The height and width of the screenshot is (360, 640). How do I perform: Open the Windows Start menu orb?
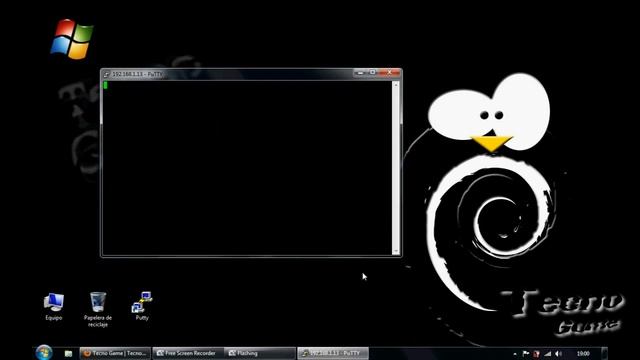click(44, 353)
